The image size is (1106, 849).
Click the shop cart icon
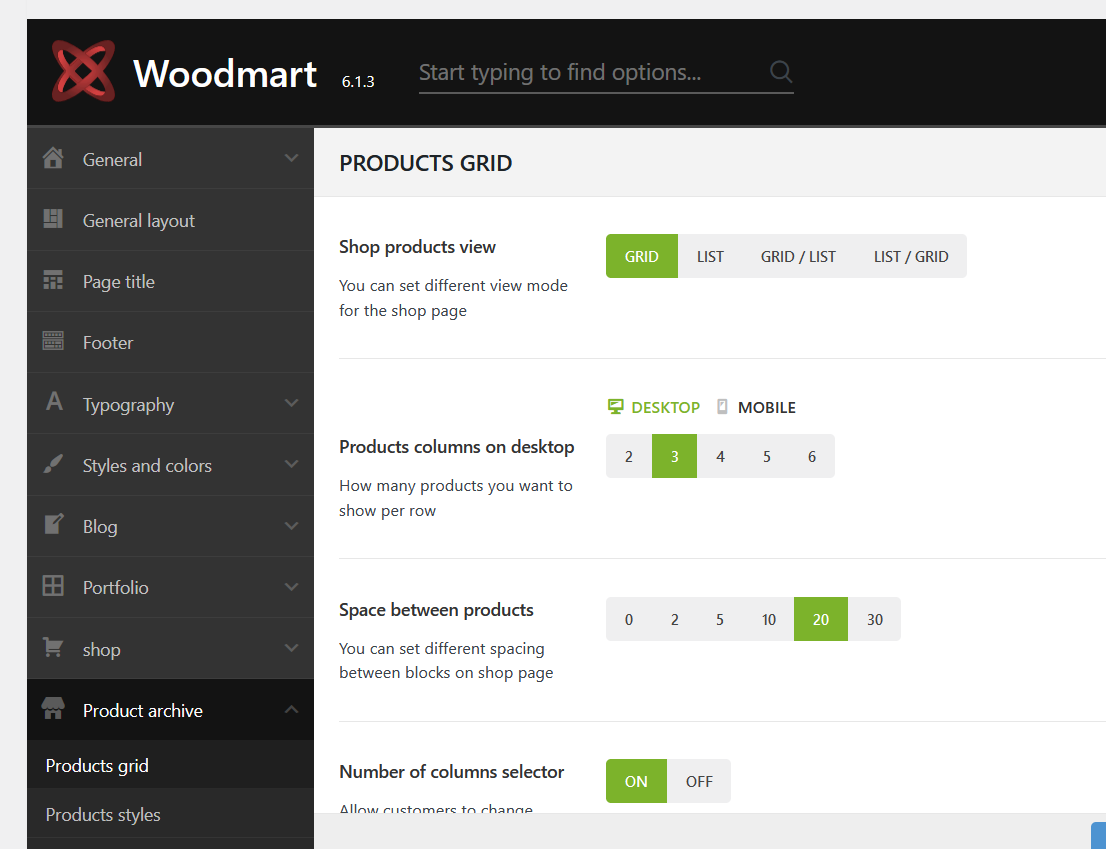coord(53,648)
